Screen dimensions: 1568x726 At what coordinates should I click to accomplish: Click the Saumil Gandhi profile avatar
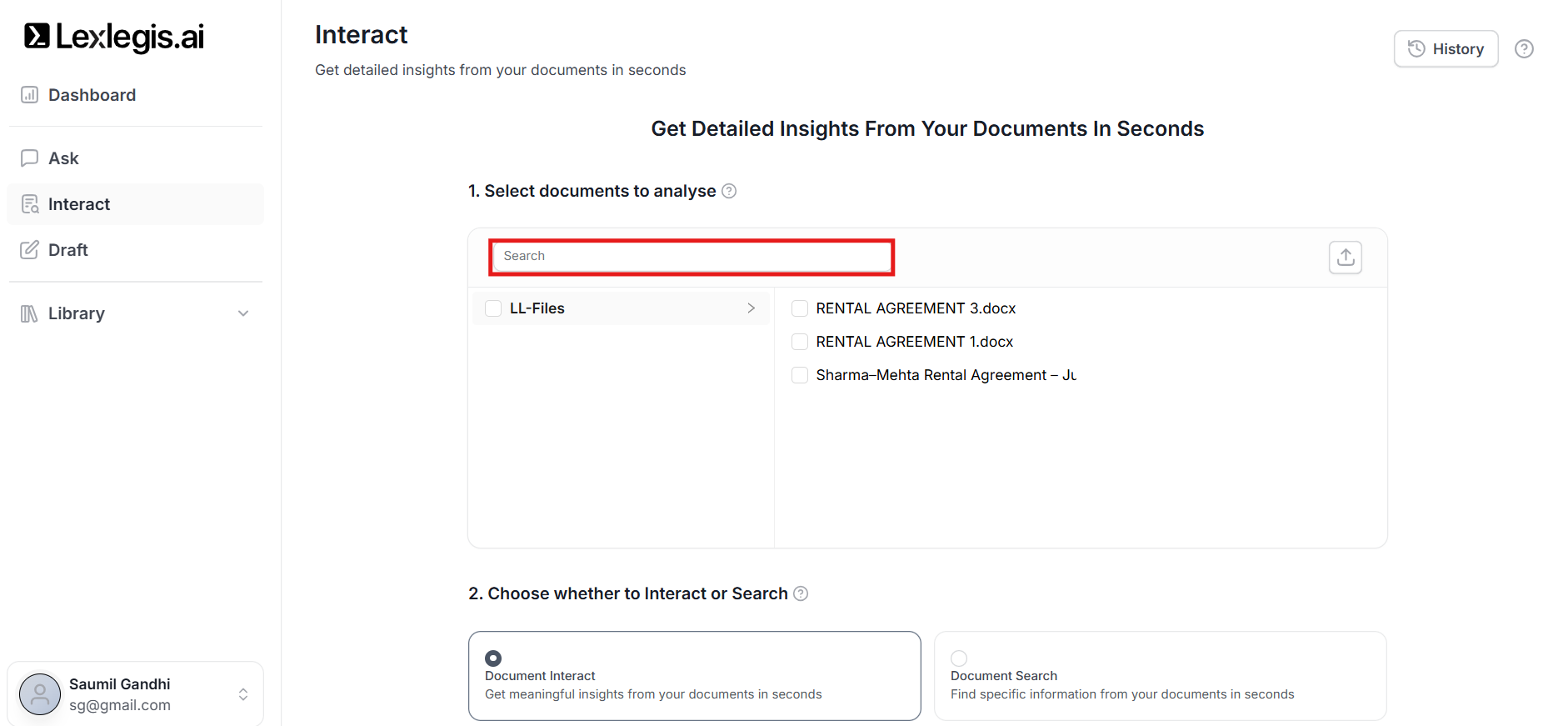[40, 694]
